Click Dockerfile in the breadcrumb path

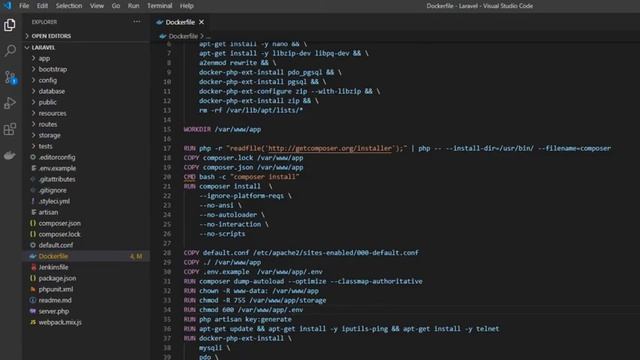[x=183, y=36]
